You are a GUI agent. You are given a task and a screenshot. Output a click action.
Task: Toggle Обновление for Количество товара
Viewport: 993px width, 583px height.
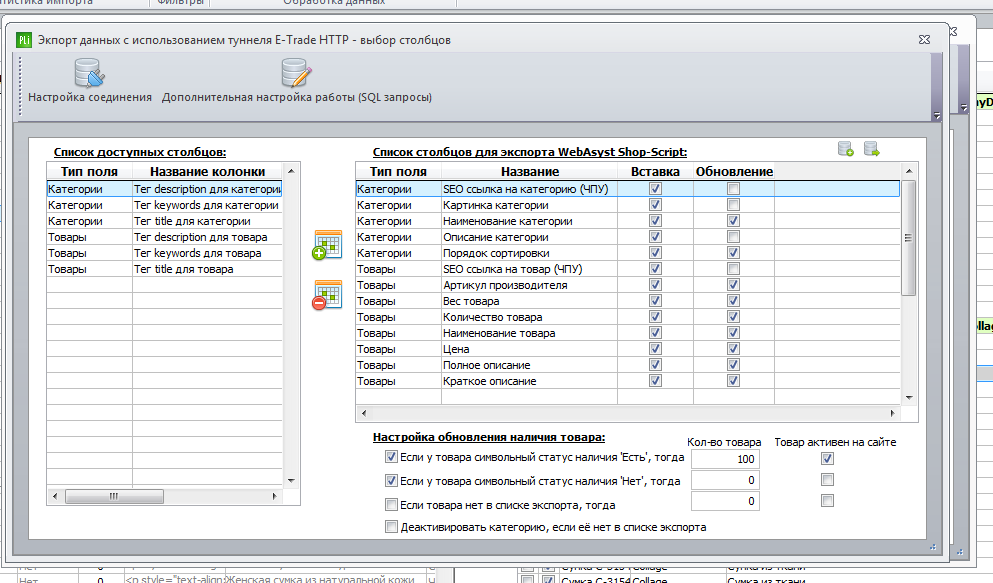click(x=733, y=317)
